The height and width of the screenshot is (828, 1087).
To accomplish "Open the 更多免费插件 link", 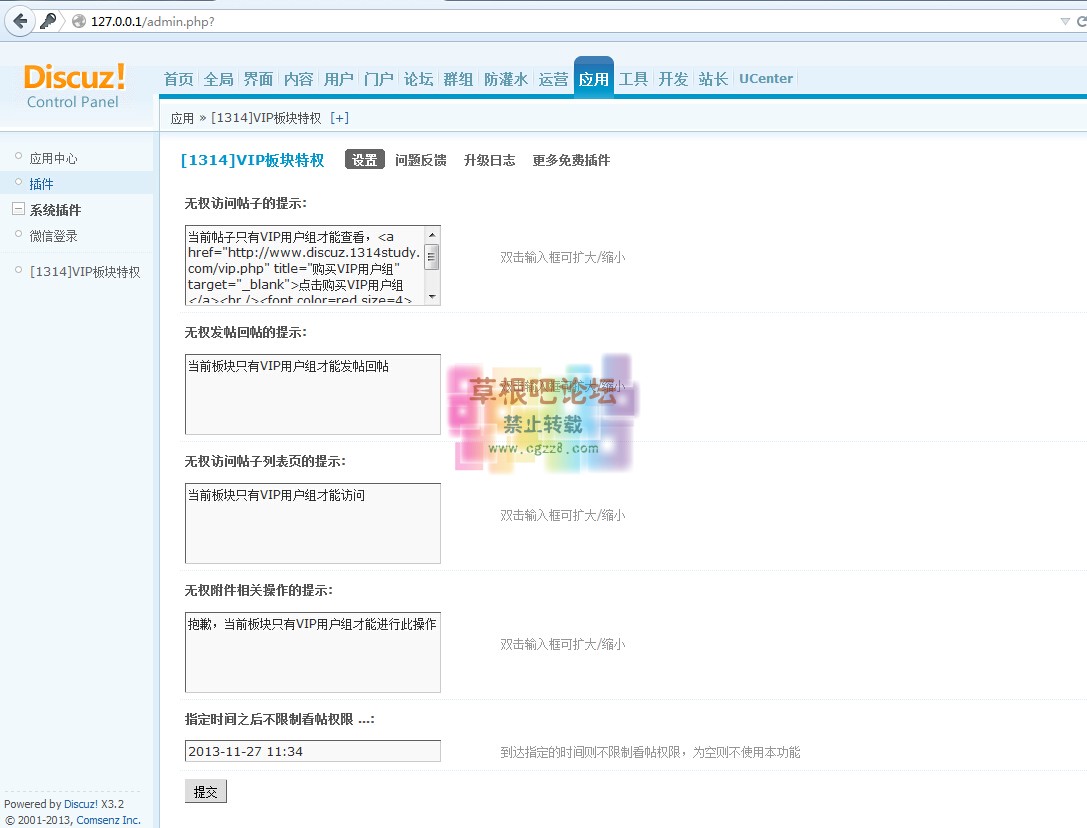I will click(571, 160).
